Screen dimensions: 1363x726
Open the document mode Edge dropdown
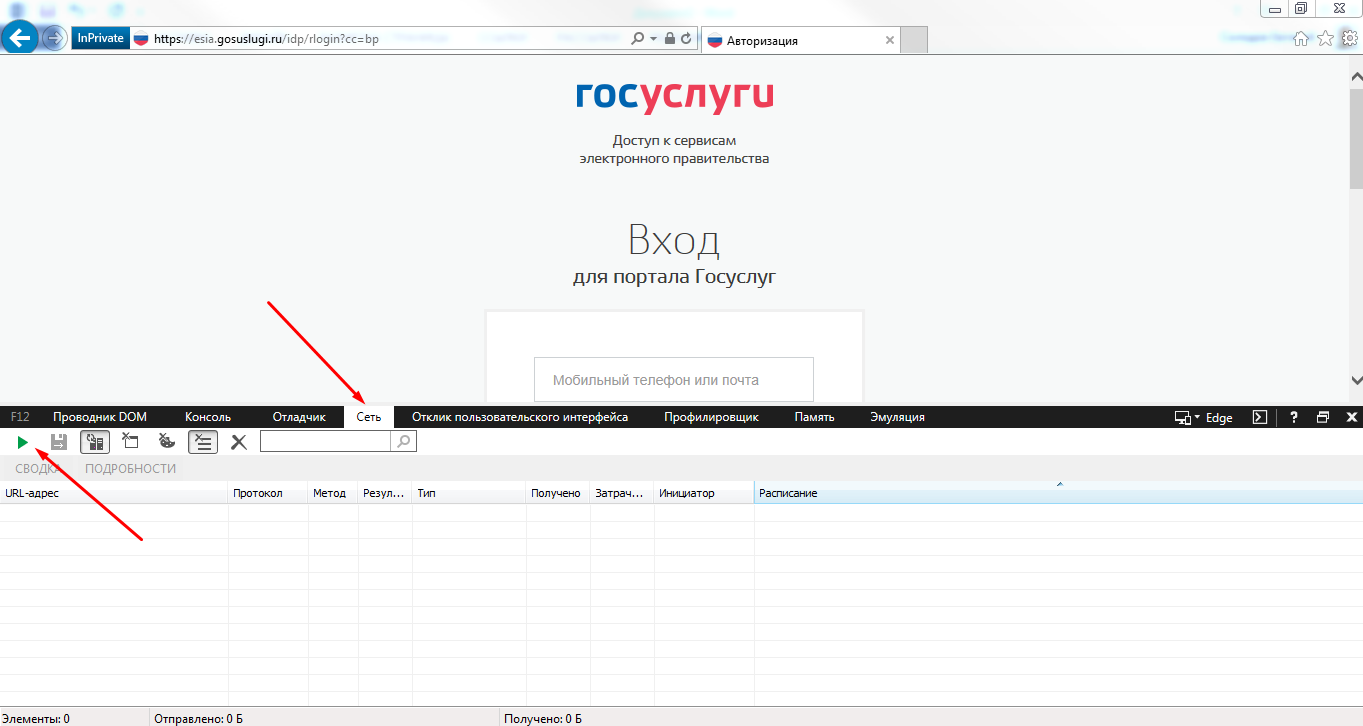click(1203, 417)
